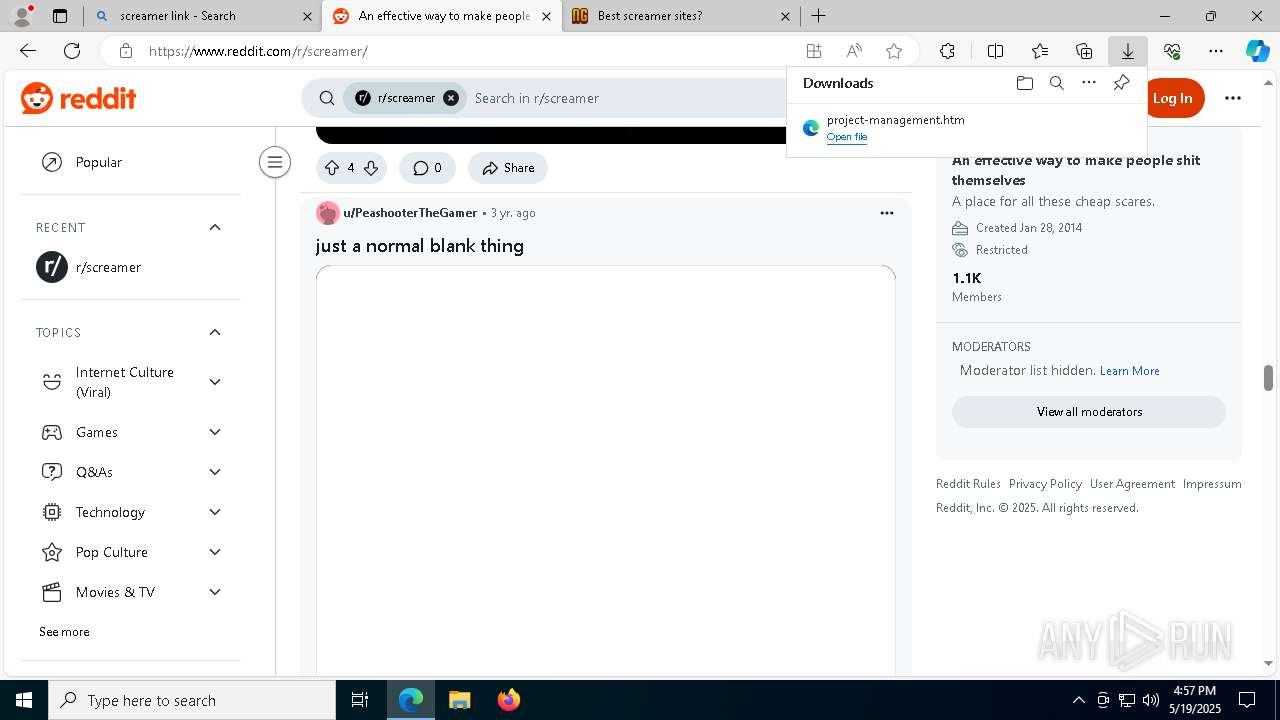Viewport: 1280px width, 720px height.
Task: Open Collections icon
Action: [1084, 51]
